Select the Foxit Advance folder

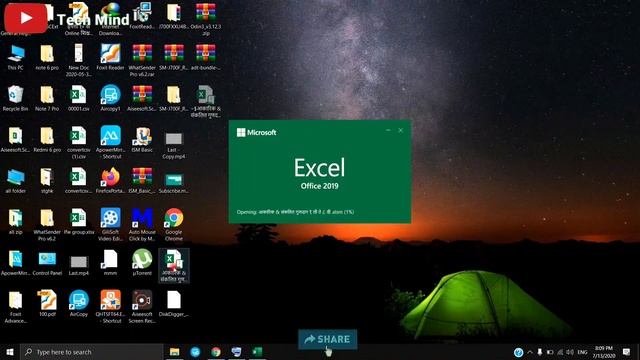point(16,307)
